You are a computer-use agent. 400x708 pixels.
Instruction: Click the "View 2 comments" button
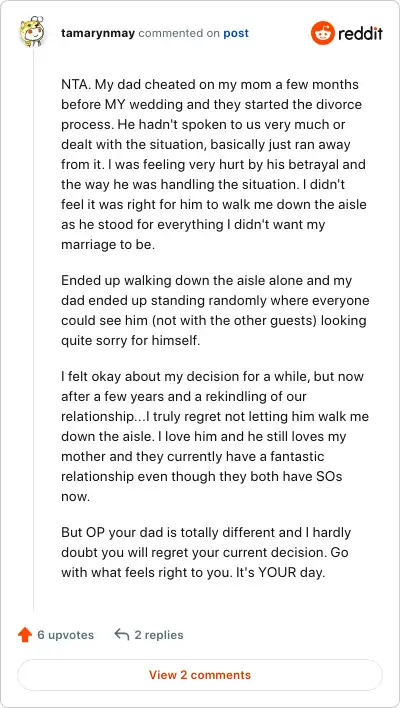[x=200, y=675]
